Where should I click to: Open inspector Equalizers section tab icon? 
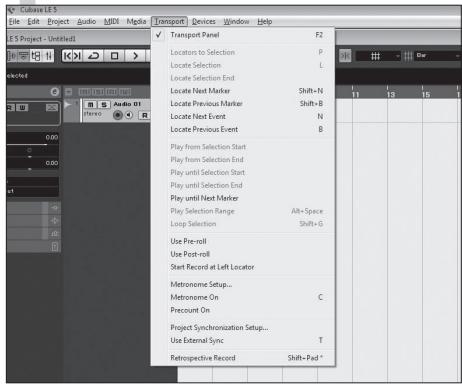click(x=55, y=221)
